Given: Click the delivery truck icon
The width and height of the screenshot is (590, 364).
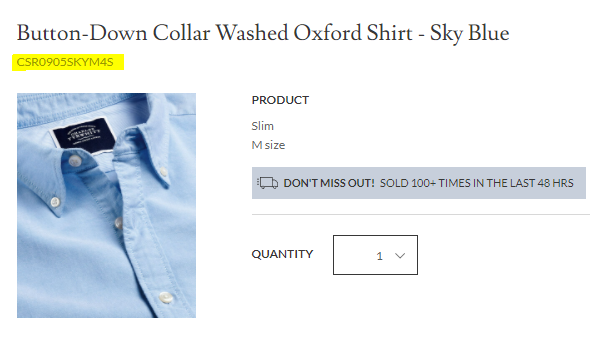Looking at the screenshot, I should point(268,183).
